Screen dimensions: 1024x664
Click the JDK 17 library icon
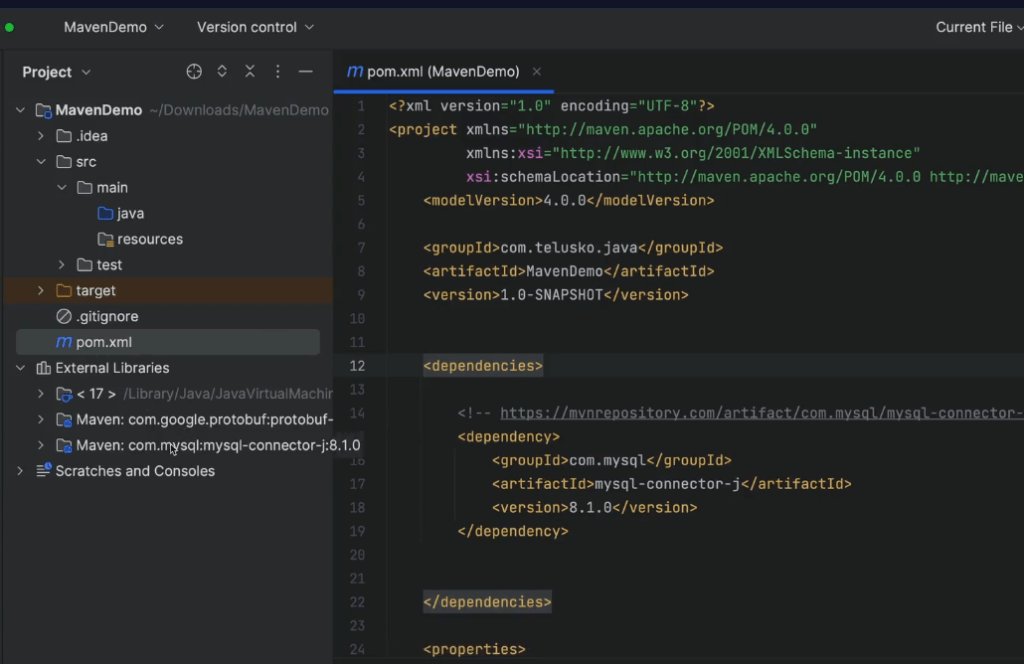click(64, 394)
